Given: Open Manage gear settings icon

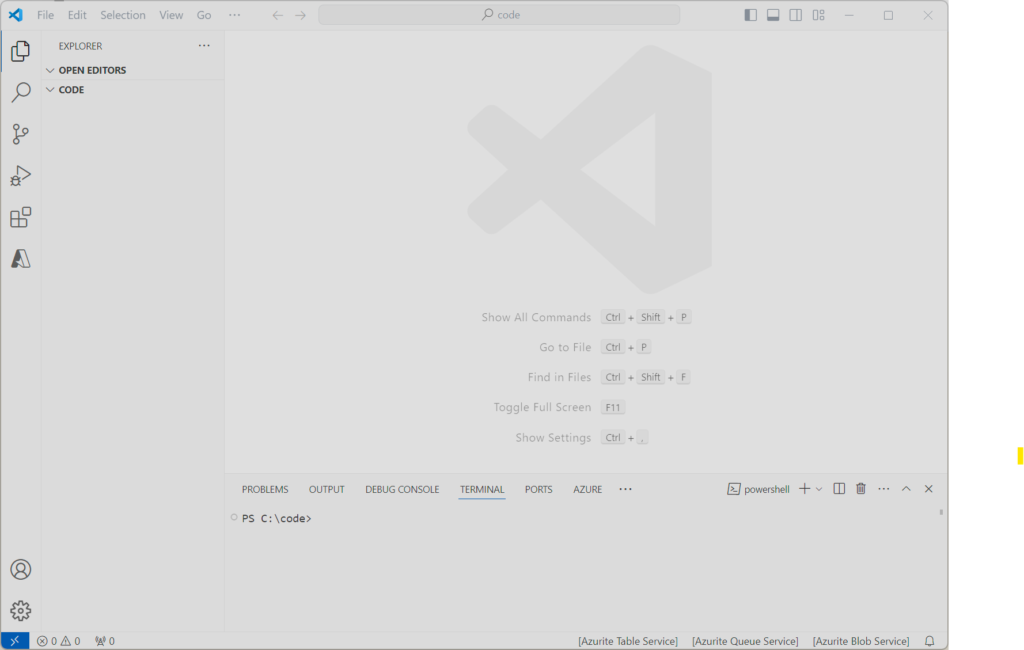Looking at the screenshot, I should [x=20, y=611].
